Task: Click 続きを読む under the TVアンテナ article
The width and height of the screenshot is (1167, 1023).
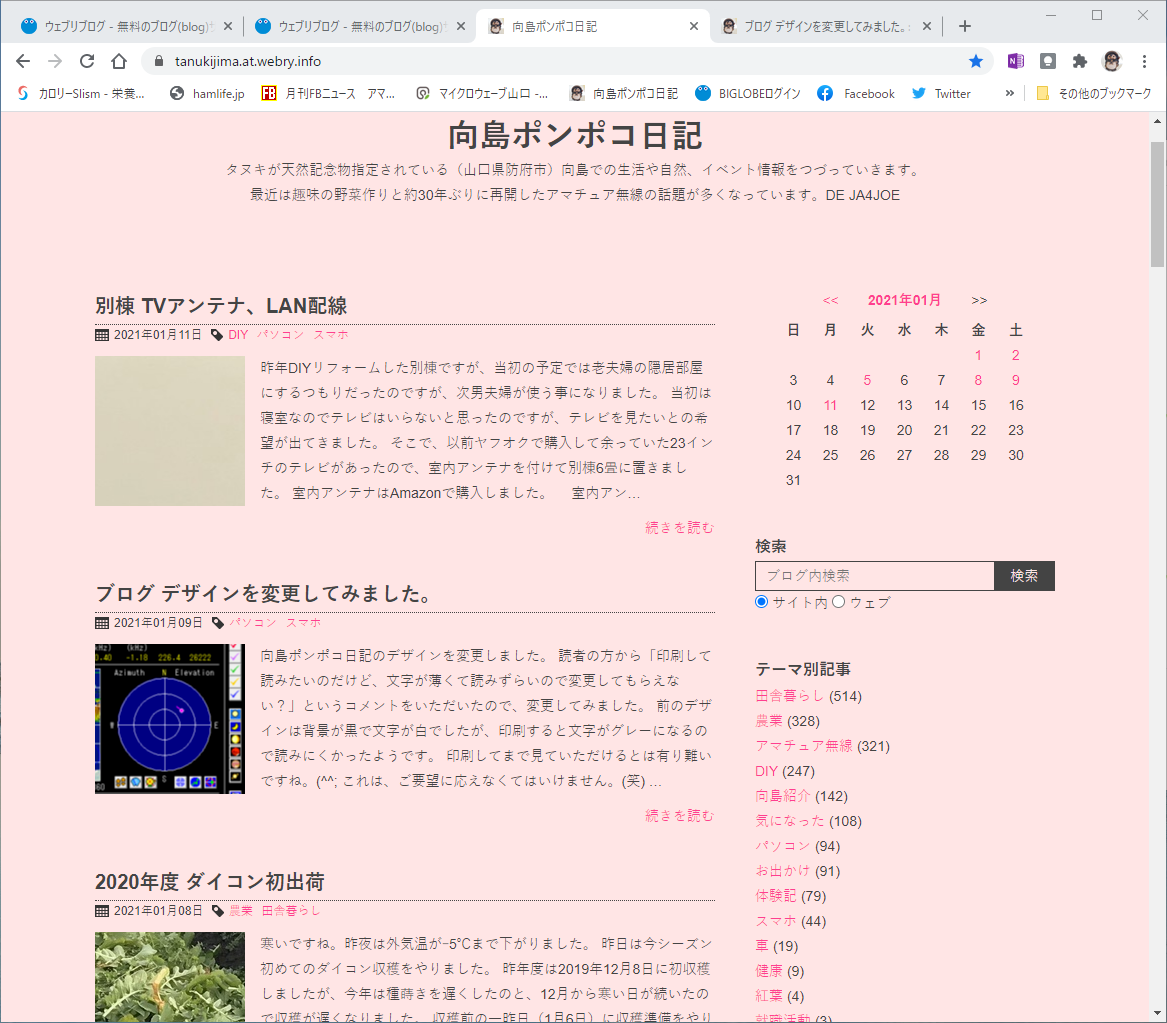Action: tap(680, 527)
